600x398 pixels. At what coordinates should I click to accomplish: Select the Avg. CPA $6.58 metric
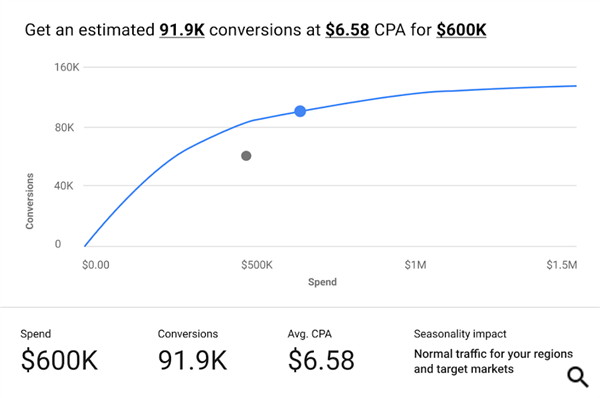[x=321, y=351]
